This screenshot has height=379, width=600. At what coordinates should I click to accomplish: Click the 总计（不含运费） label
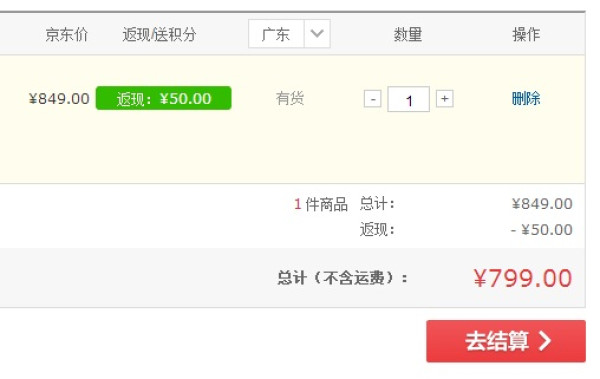tap(342, 278)
